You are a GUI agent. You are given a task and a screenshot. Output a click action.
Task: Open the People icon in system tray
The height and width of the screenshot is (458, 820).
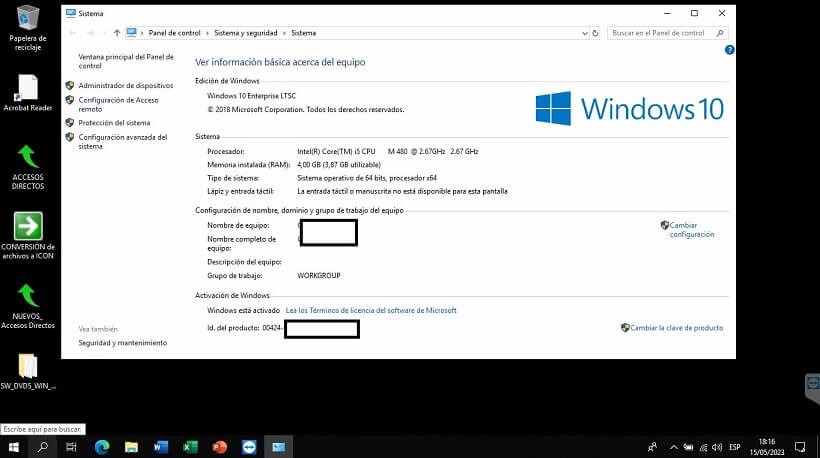(652, 447)
